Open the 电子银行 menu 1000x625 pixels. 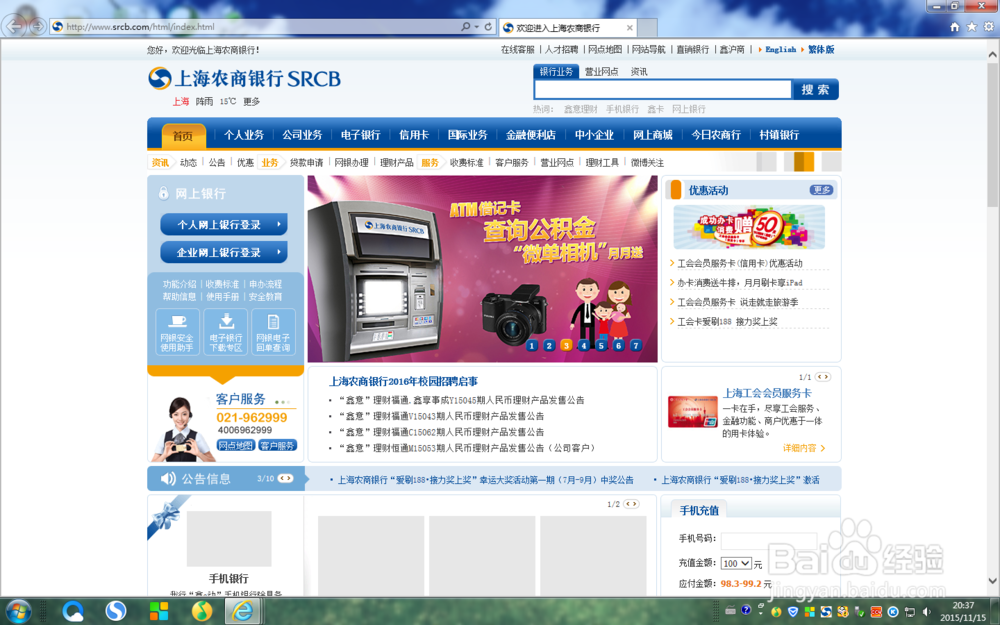360,135
